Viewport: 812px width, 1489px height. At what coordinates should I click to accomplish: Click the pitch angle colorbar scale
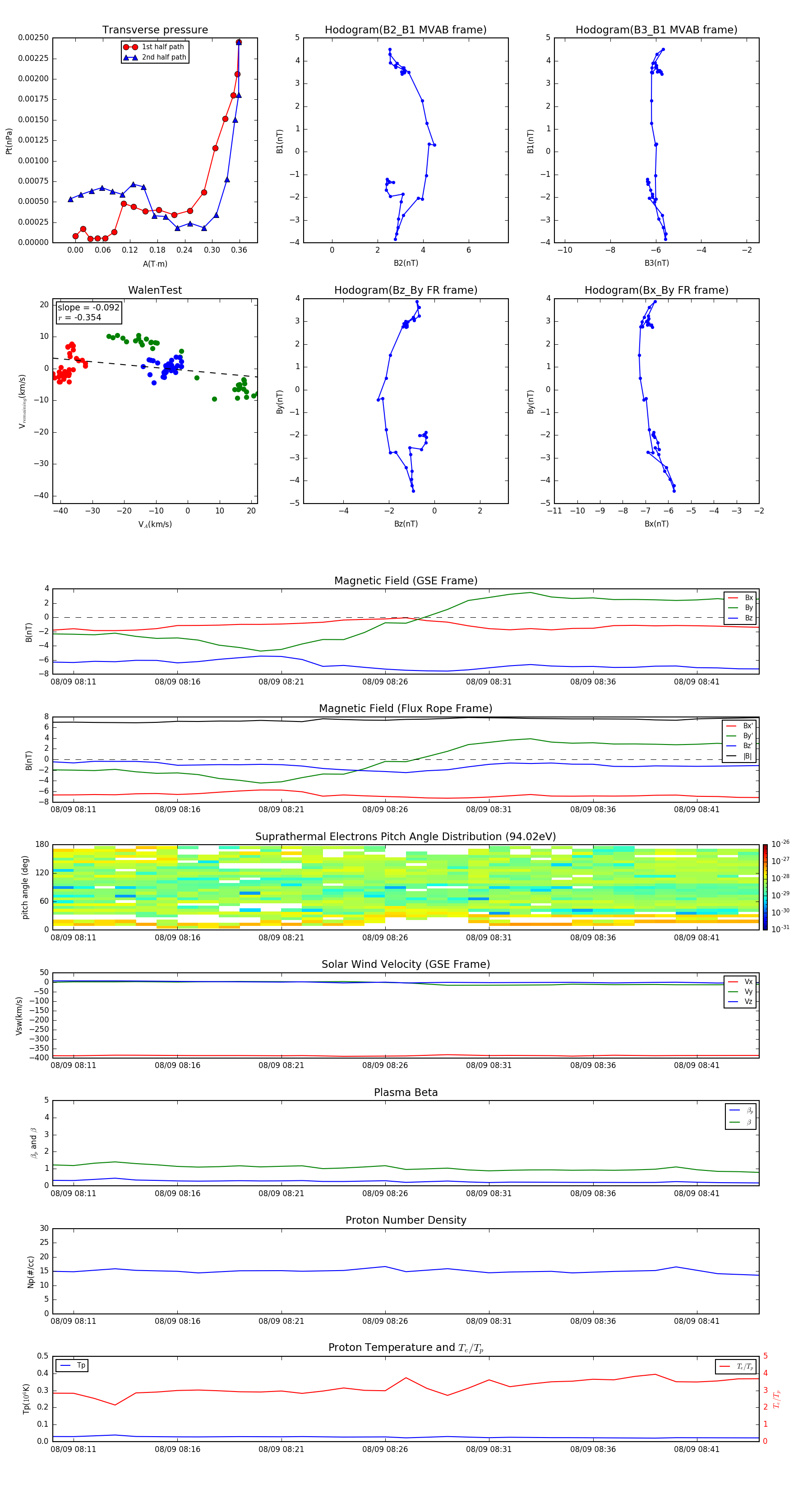tap(765, 887)
